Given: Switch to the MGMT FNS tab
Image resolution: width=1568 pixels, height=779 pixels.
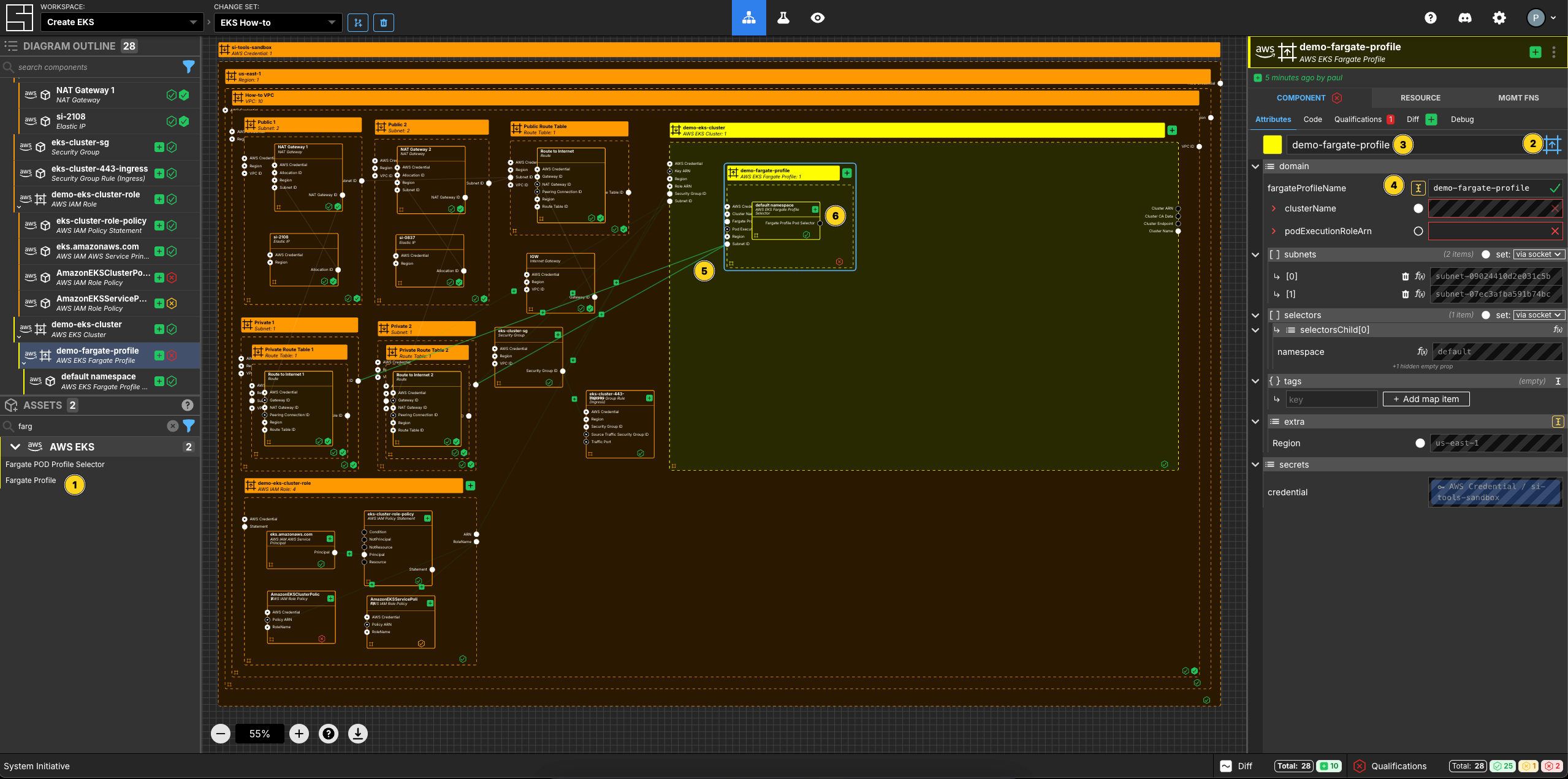Looking at the screenshot, I should (1518, 98).
